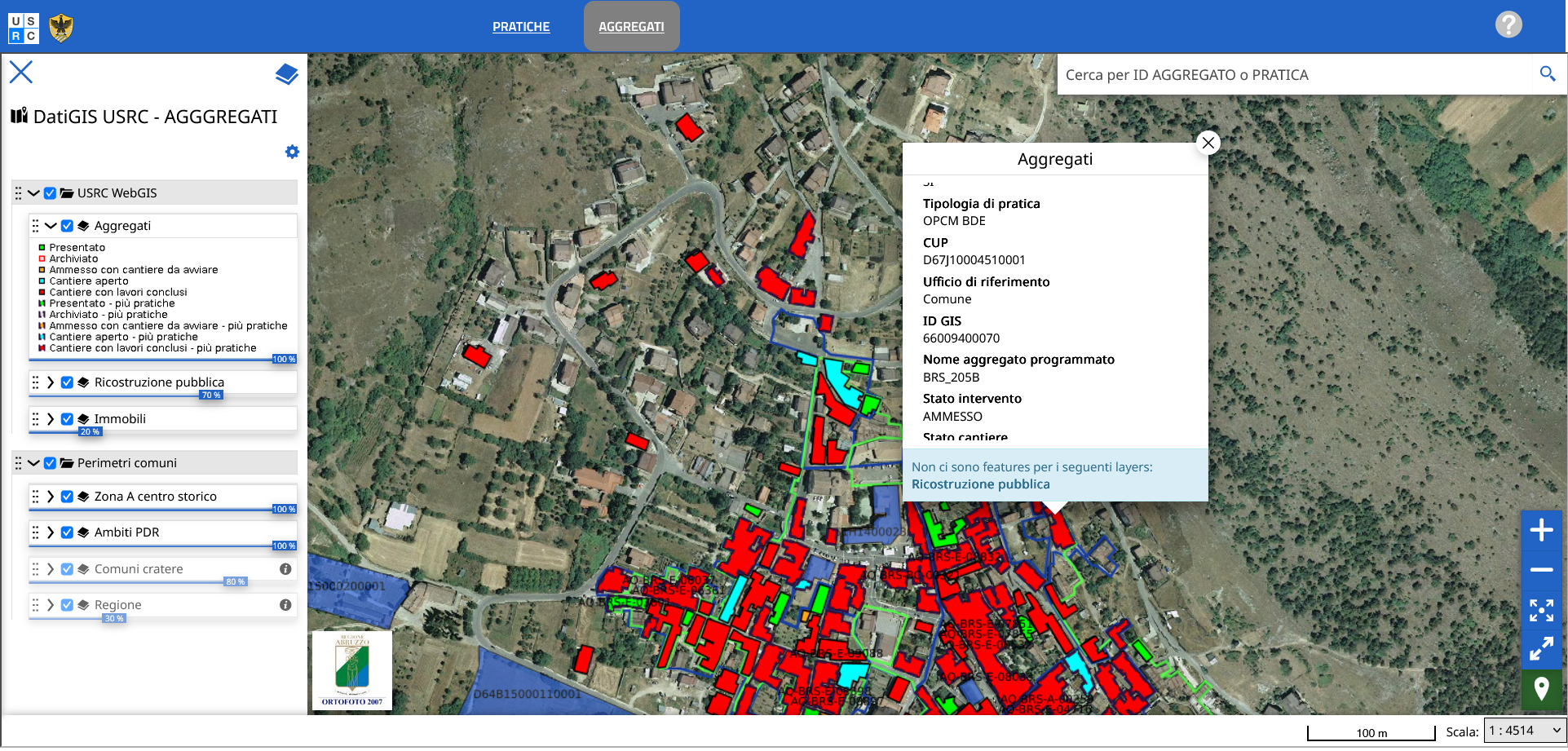Collapse the Perimetri comuni group

[x=33, y=463]
